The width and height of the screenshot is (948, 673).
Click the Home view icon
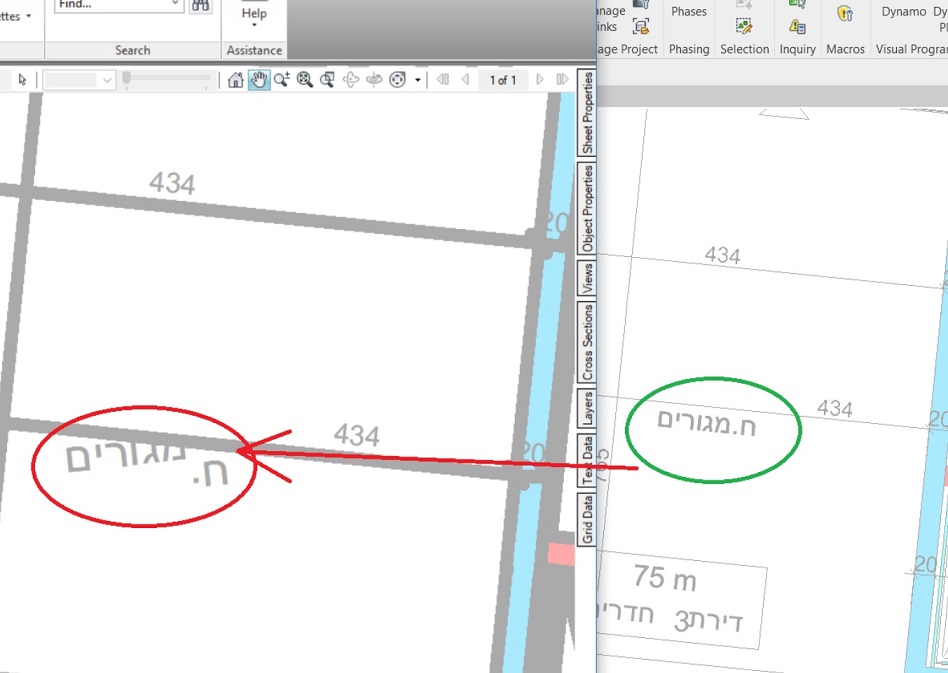[235, 79]
